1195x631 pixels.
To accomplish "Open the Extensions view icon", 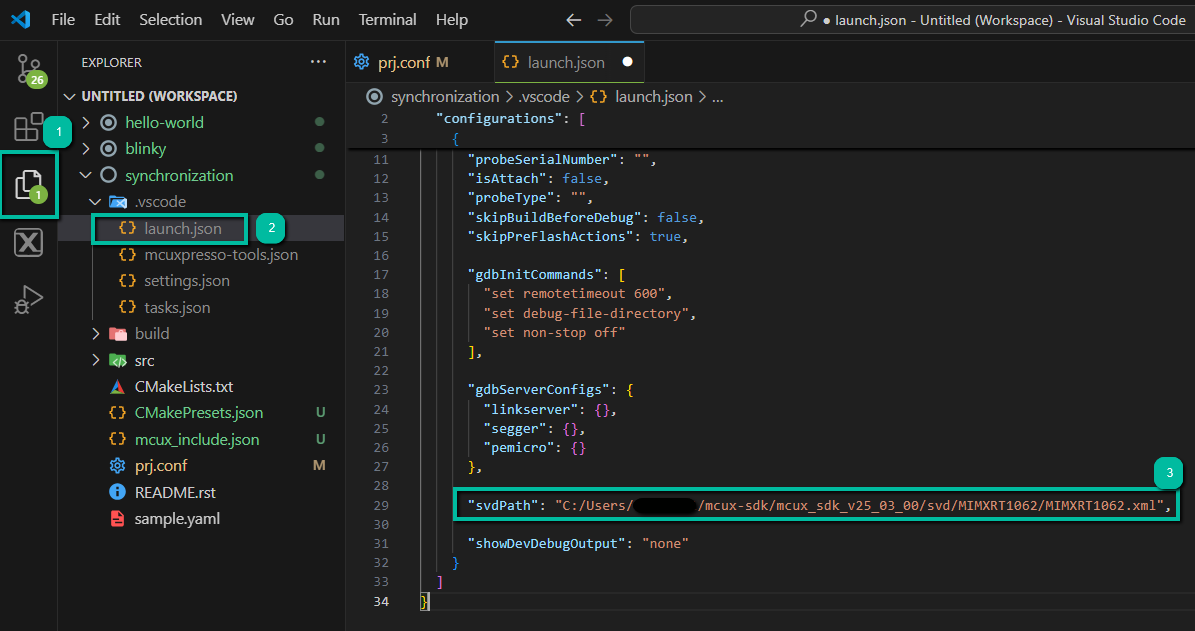I will pos(28,127).
